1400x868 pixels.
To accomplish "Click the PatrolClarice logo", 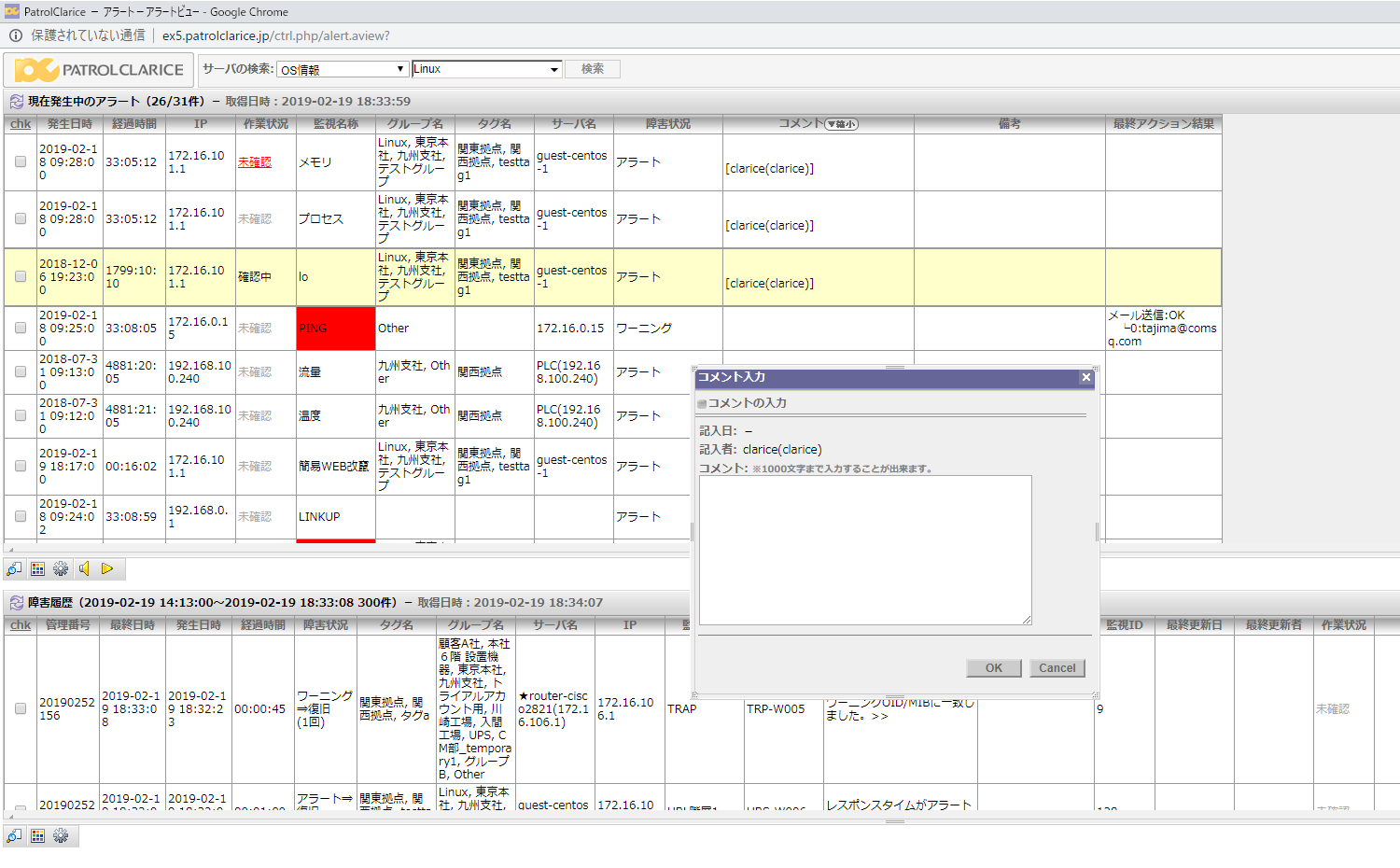I will 100,70.
